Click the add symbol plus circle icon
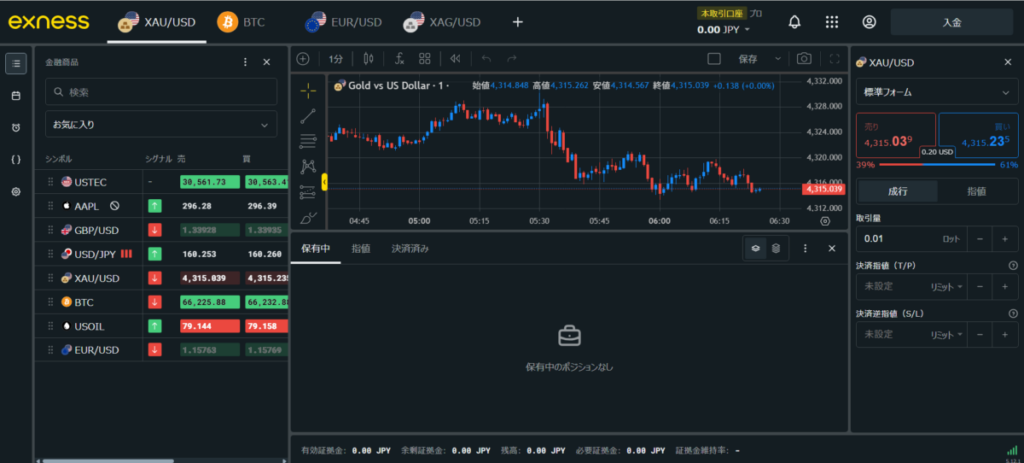Image resolution: width=1024 pixels, height=463 pixels. pyautogui.click(x=303, y=59)
